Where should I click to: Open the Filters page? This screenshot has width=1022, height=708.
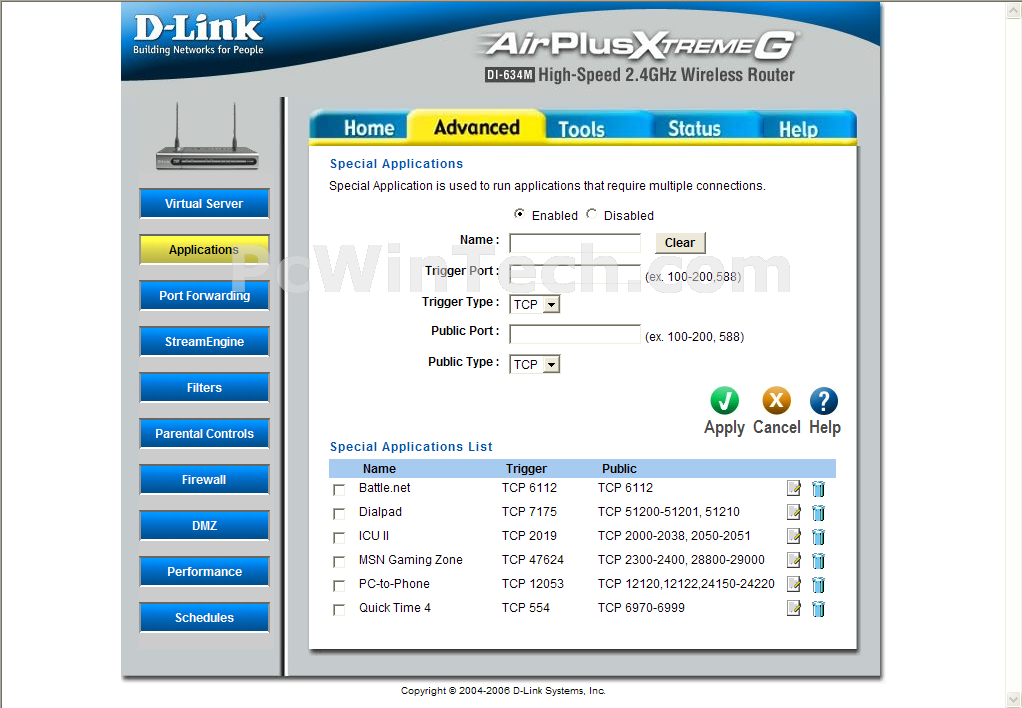pyautogui.click(x=204, y=387)
